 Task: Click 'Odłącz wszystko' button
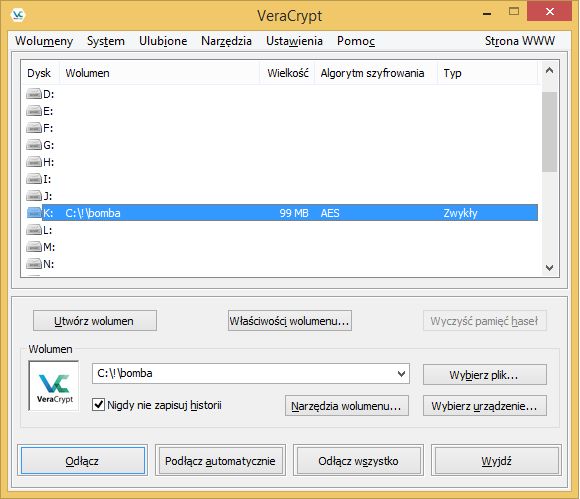click(358, 461)
